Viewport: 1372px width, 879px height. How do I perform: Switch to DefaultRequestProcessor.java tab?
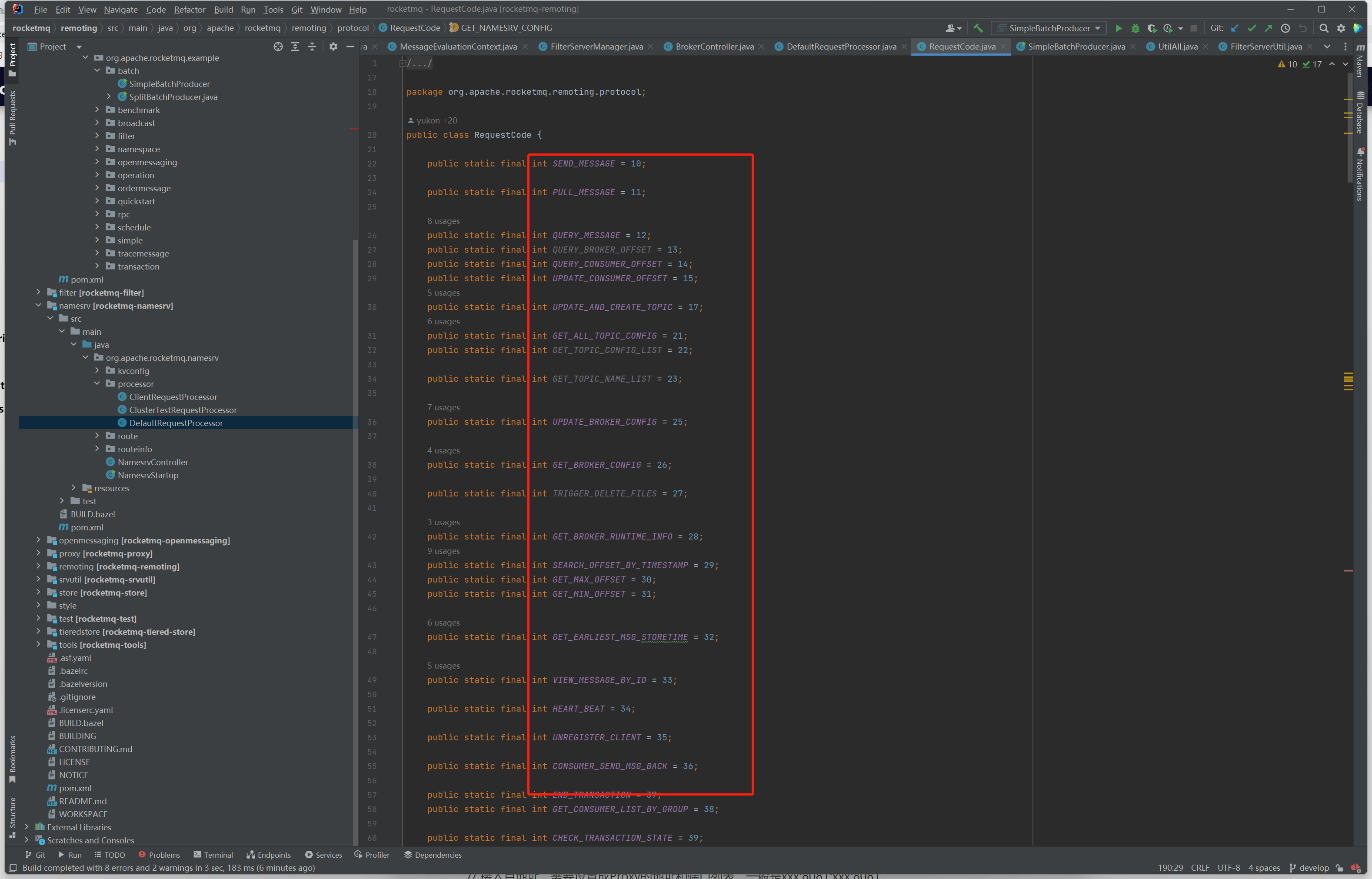[x=841, y=47]
